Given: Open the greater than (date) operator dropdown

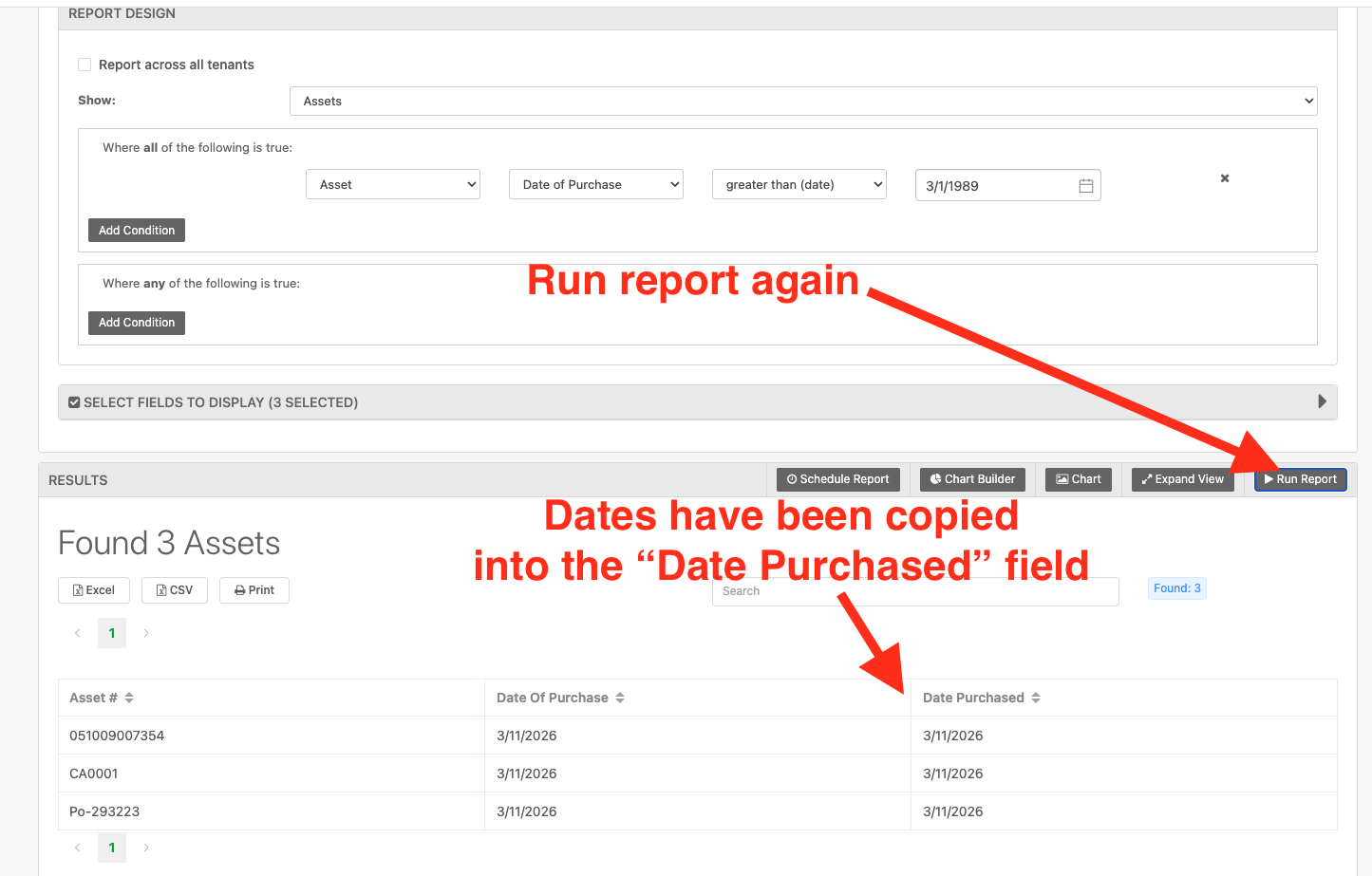Looking at the screenshot, I should click(x=799, y=183).
